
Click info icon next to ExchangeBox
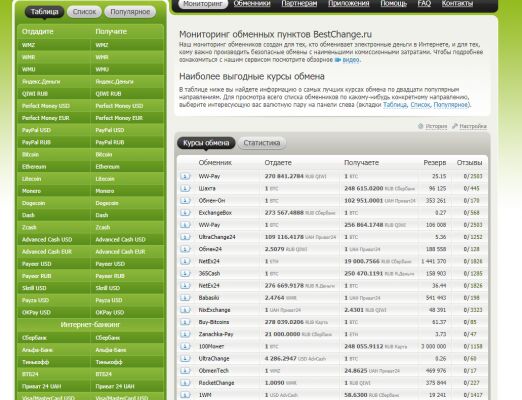[185, 213]
